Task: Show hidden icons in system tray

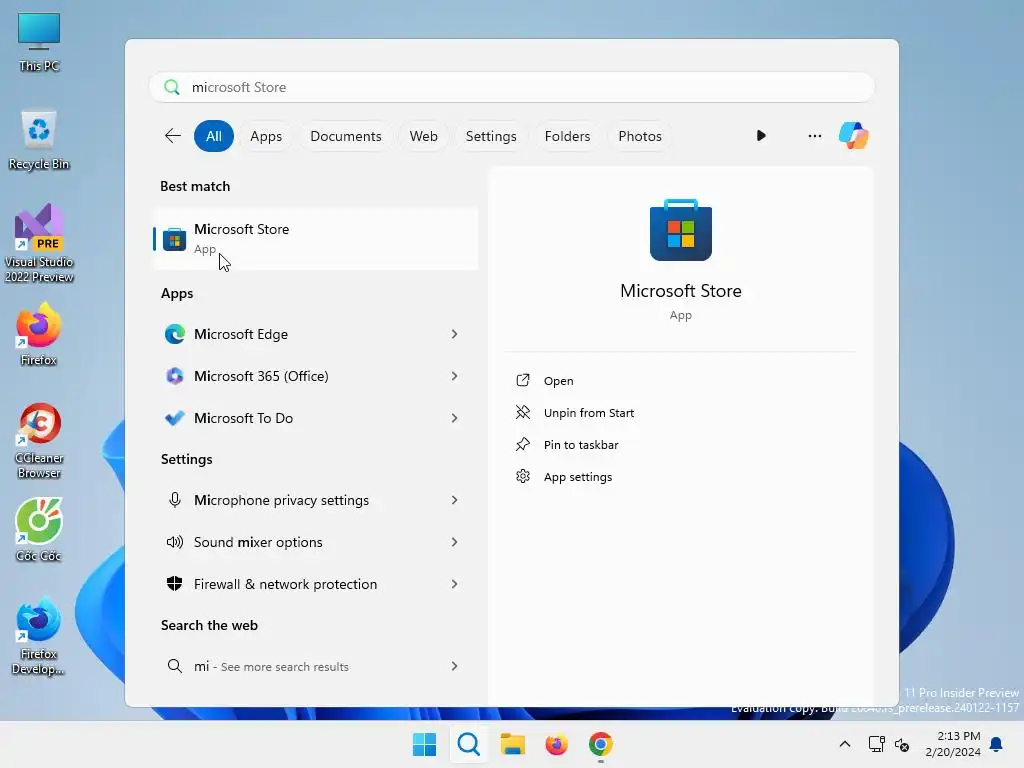Action: [x=844, y=744]
